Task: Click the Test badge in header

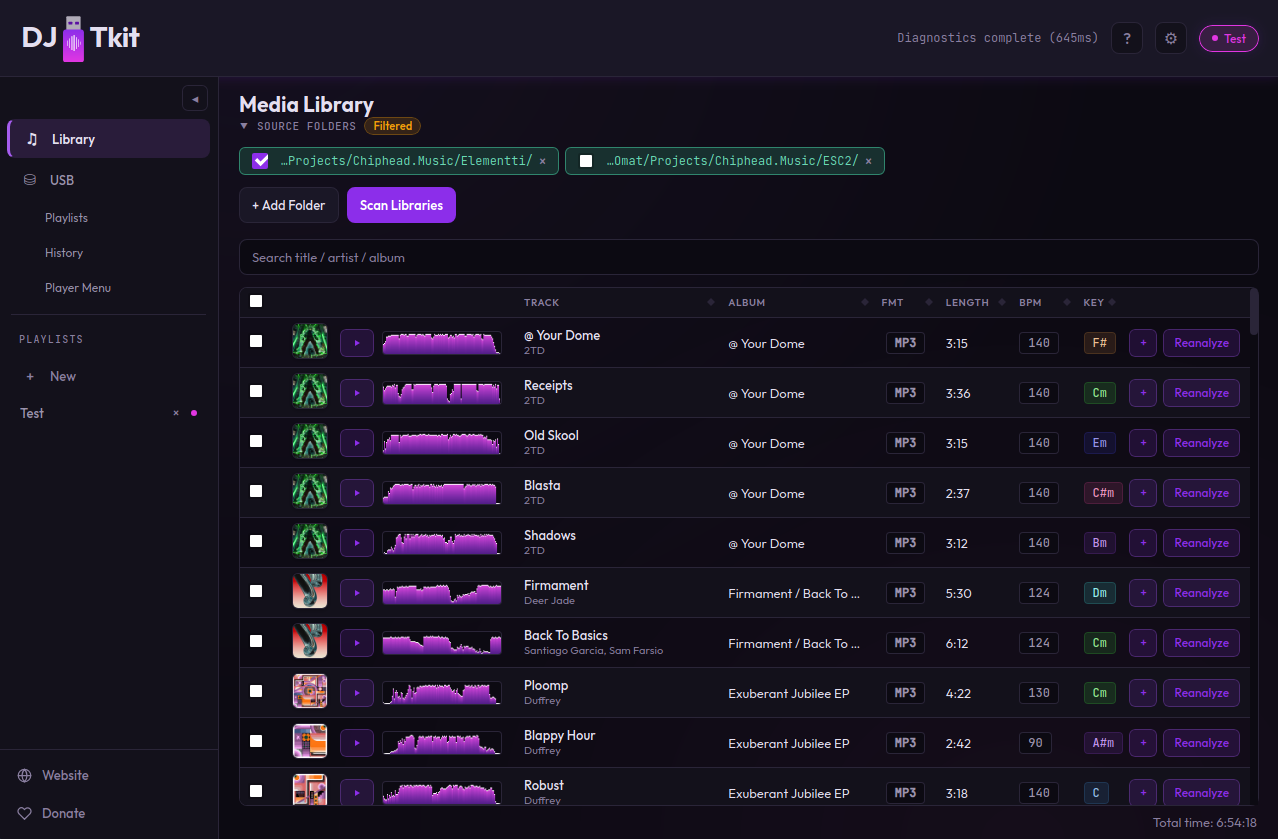Action: click(x=1229, y=38)
